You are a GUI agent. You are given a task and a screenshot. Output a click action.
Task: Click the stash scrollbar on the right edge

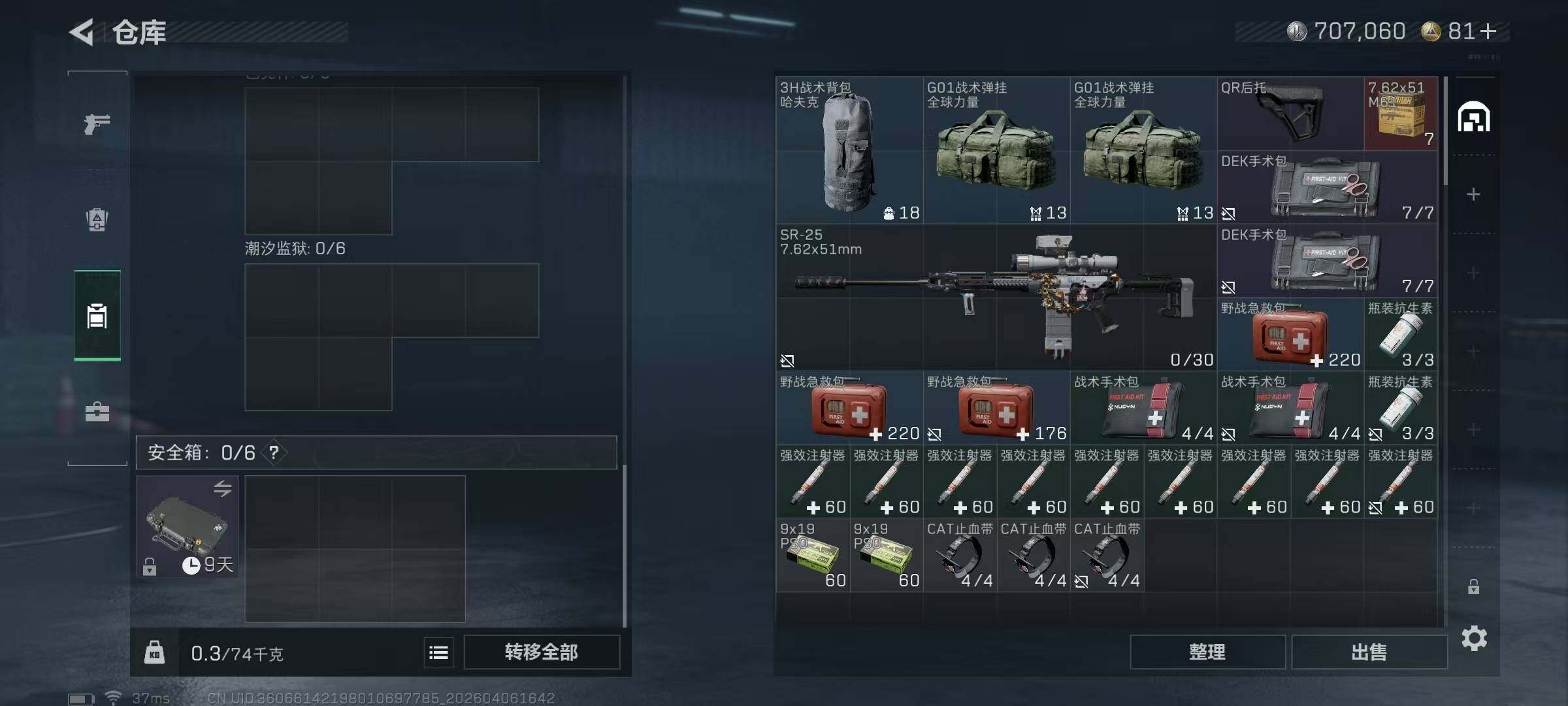[1445, 131]
